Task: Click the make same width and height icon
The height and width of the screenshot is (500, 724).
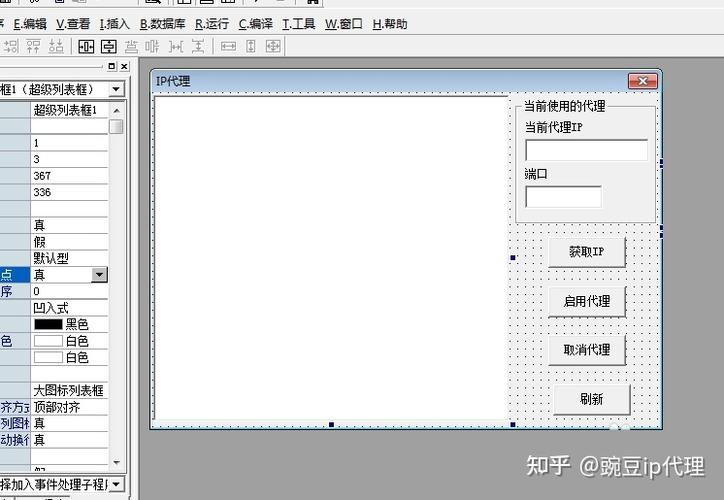Action: click(273, 46)
